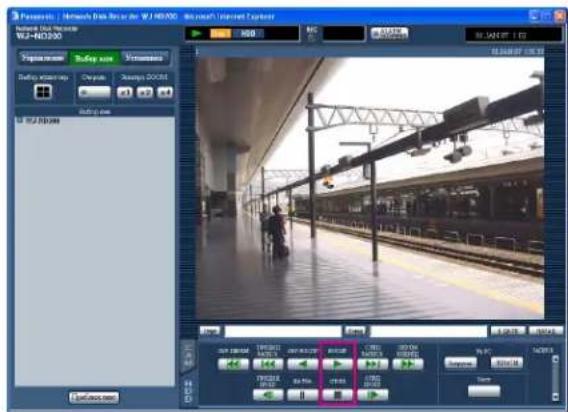The width and height of the screenshot is (568, 412).
Task: Stop playback with the square stop button
Action: (337, 395)
